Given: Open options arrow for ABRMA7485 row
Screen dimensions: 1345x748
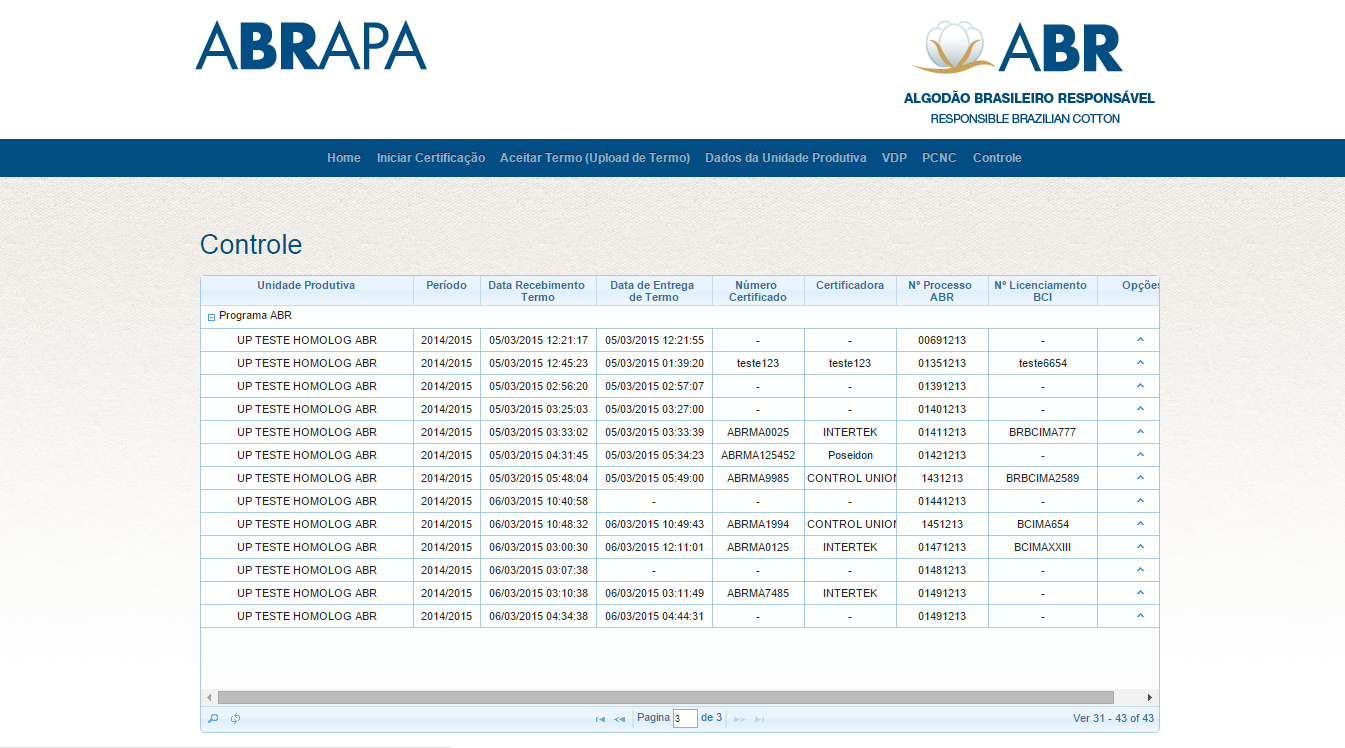Looking at the screenshot, I should (1140, 593).
